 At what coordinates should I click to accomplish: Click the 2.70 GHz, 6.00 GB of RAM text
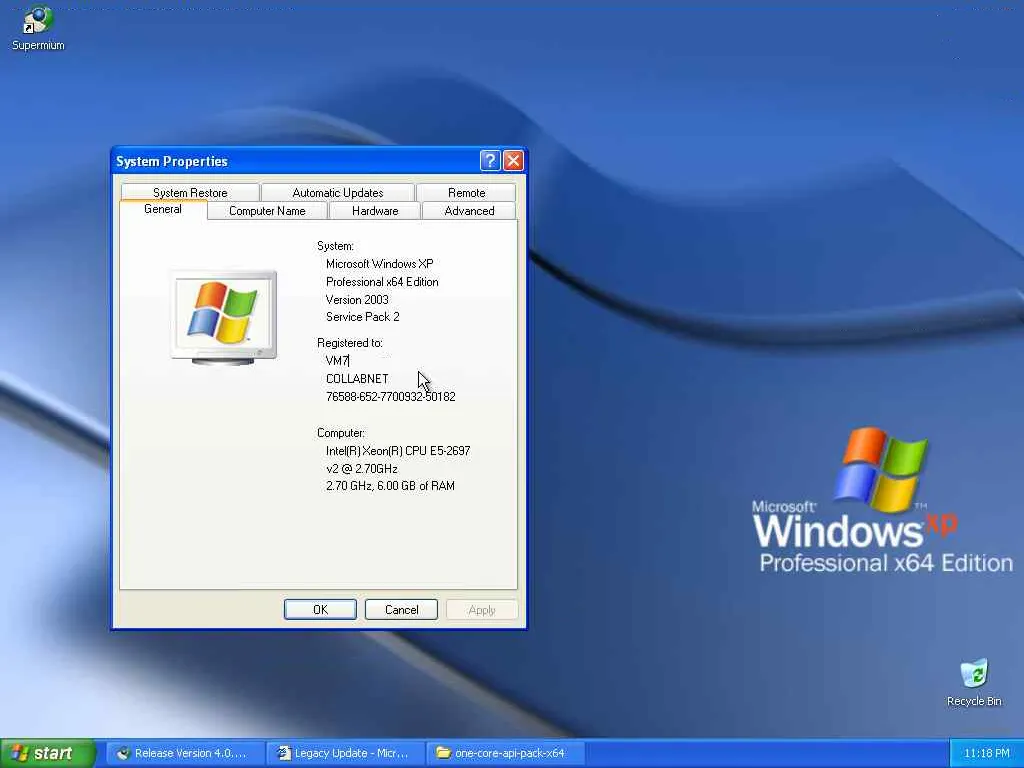[x=390, y=486]
